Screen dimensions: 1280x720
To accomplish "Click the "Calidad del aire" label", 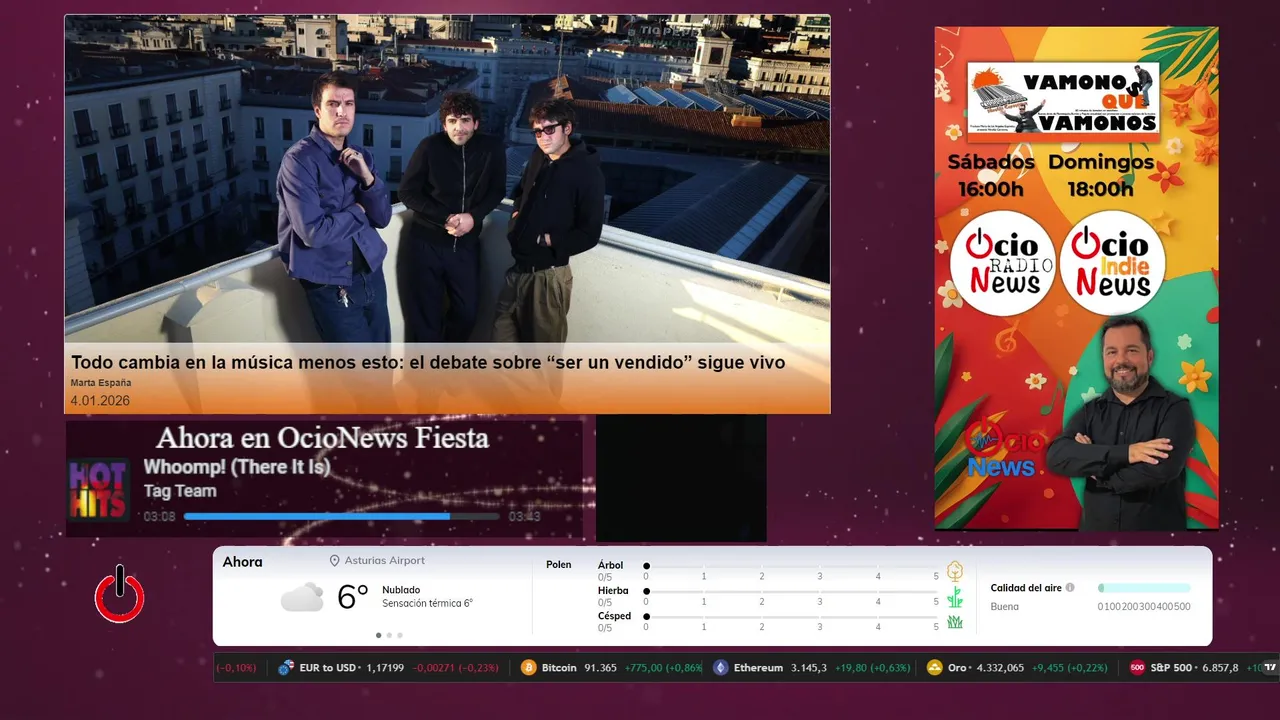I will pos(1026,588).
